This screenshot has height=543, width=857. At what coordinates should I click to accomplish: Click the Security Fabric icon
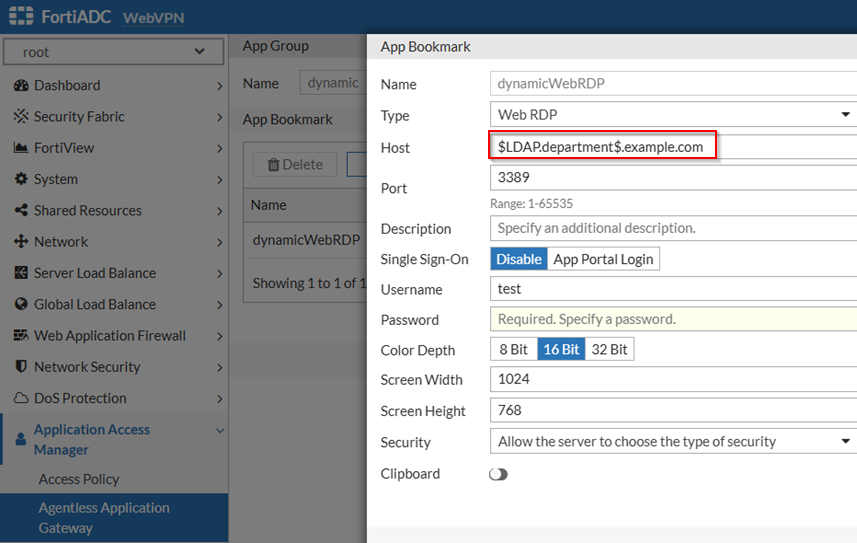pos(20,117)
